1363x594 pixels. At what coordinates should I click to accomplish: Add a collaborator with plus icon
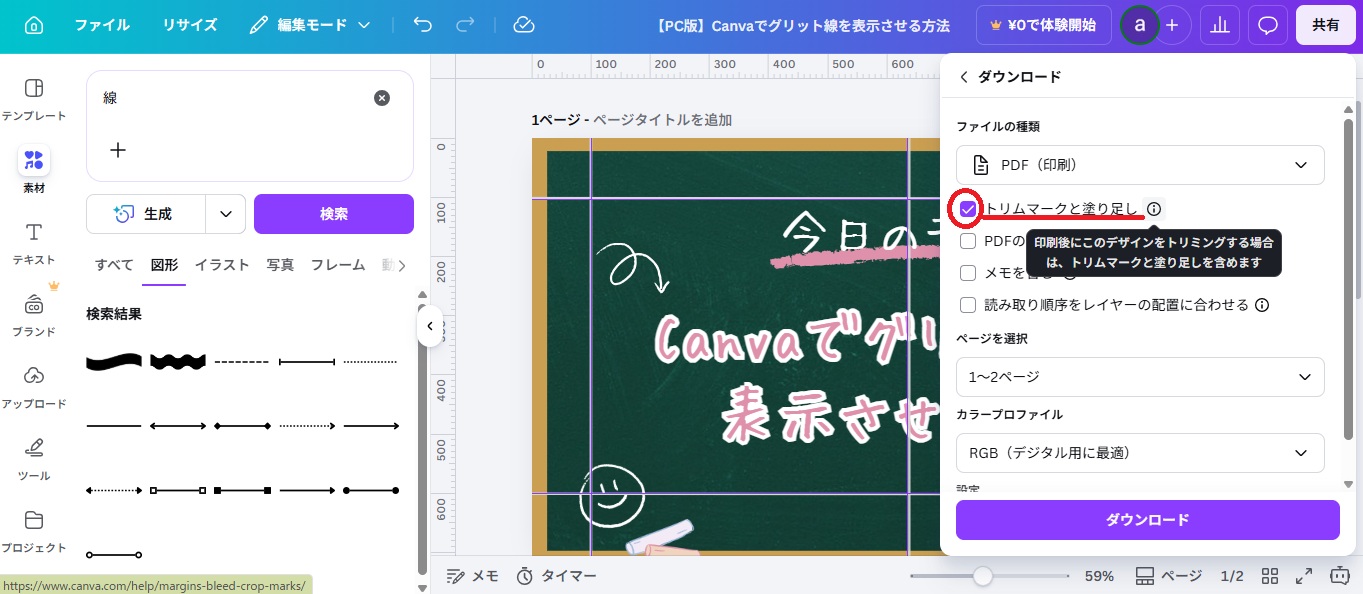point(1173,25)
